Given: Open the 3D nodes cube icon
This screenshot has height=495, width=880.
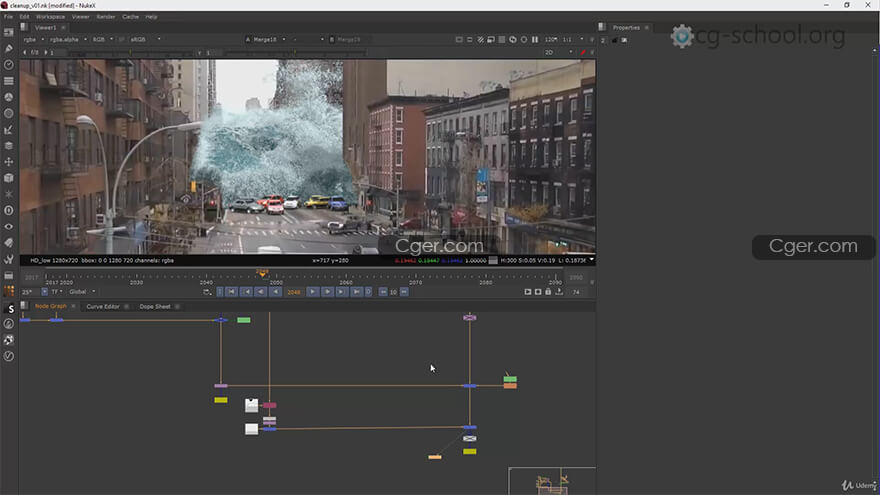Looking at the screenshot, I should [8, 178].
